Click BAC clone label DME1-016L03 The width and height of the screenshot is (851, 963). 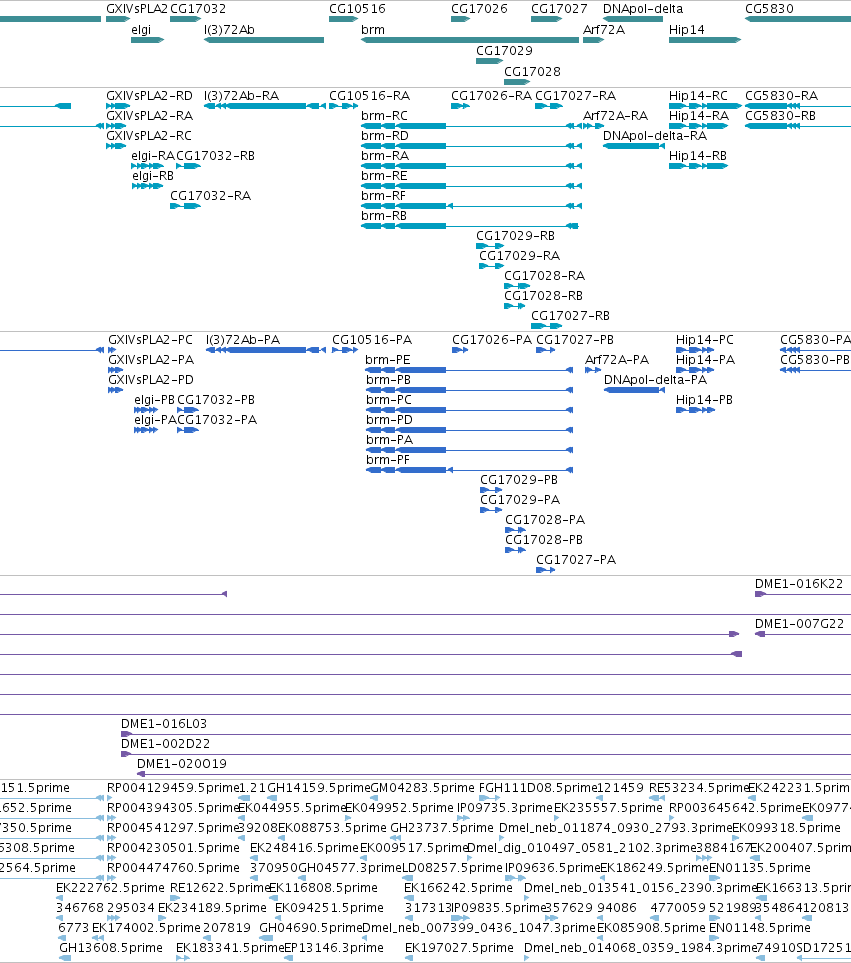(164, 723)
